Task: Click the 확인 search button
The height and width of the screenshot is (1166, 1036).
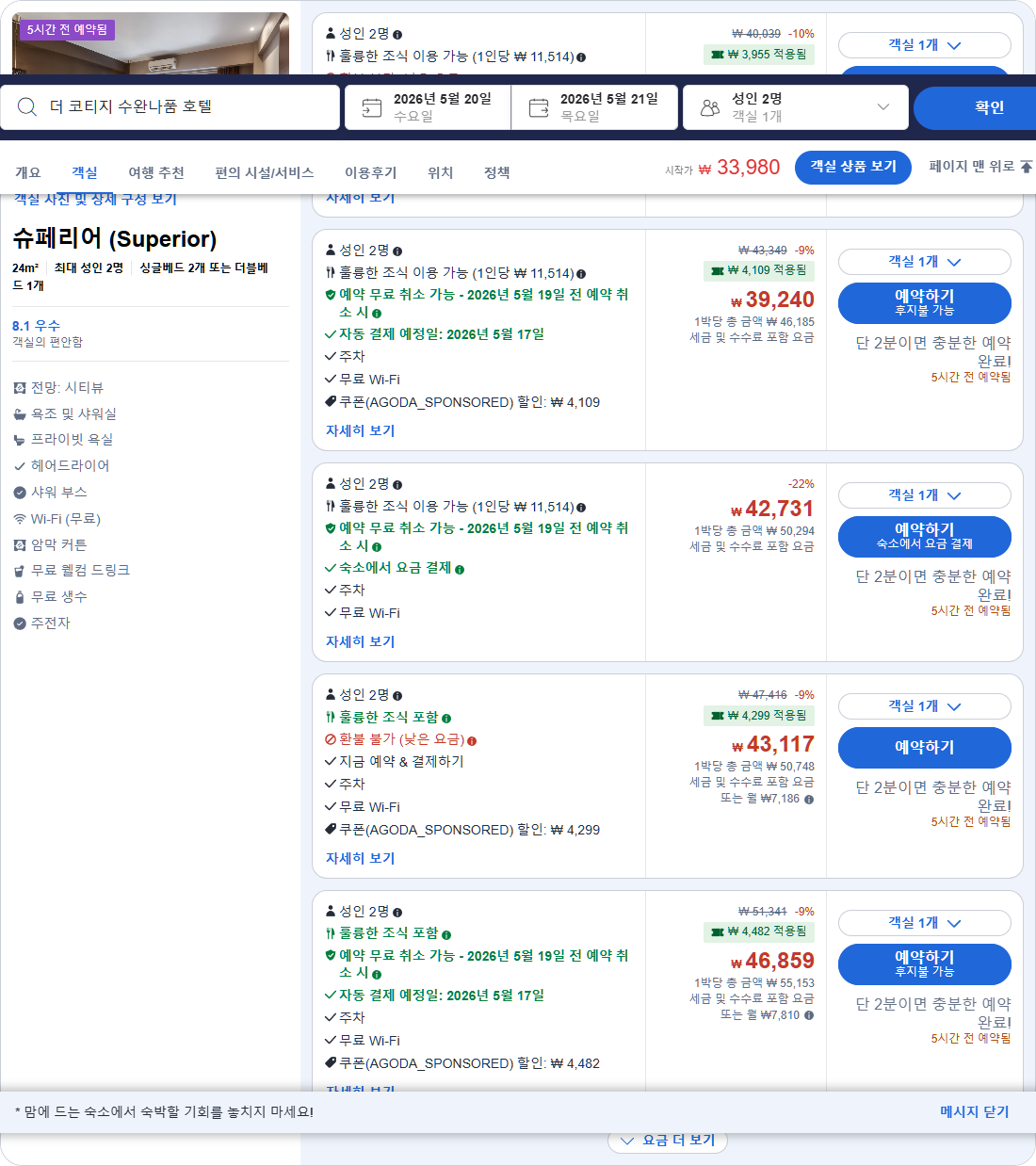Action: tap(975, 107)
